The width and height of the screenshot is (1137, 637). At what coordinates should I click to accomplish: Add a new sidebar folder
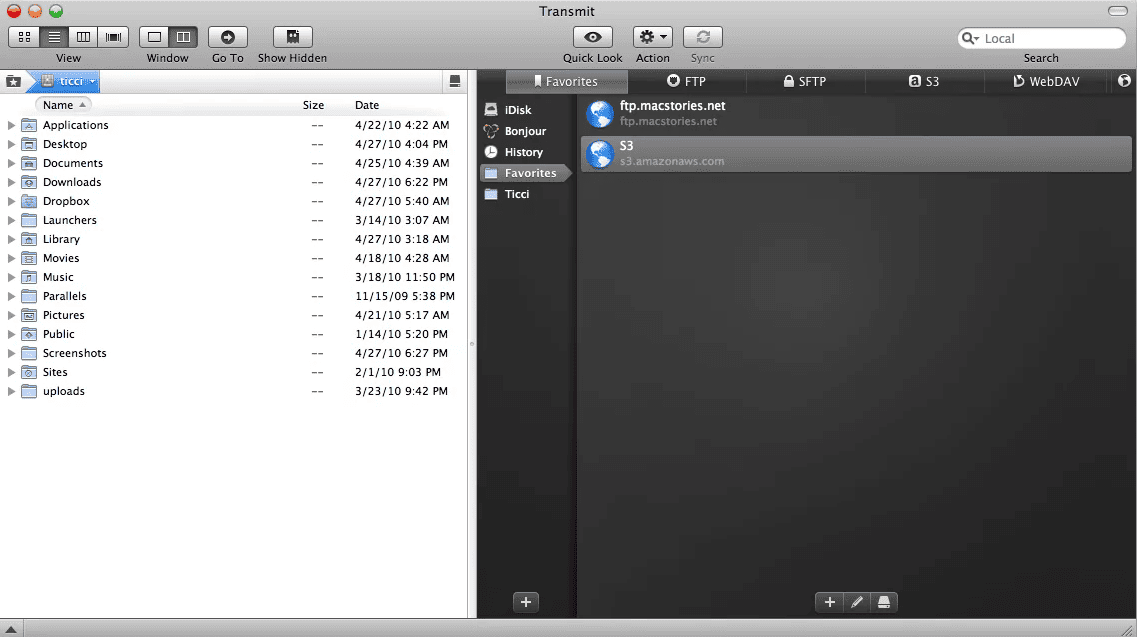click(526, 602)
